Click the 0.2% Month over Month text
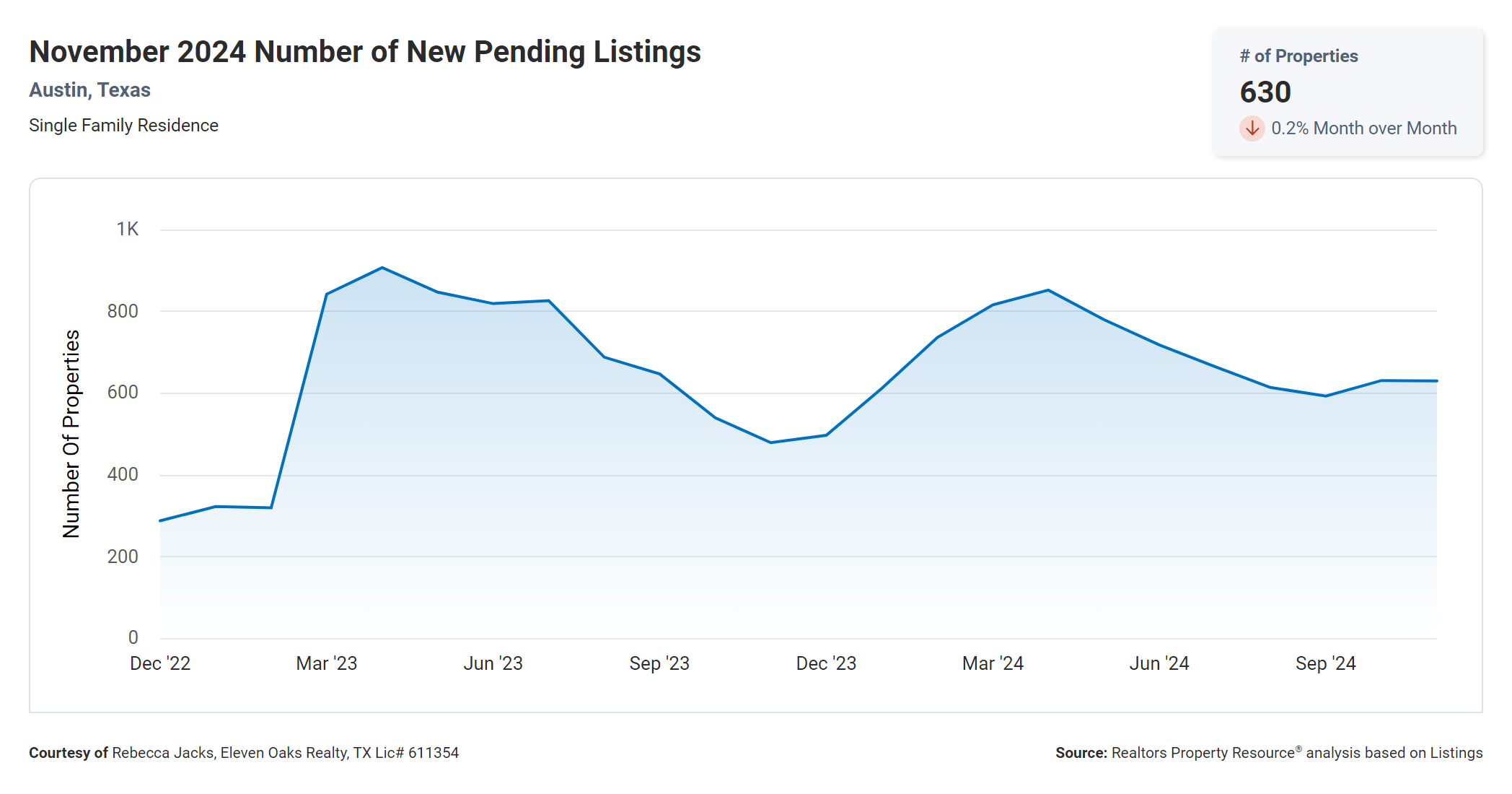 point(1363,128)
